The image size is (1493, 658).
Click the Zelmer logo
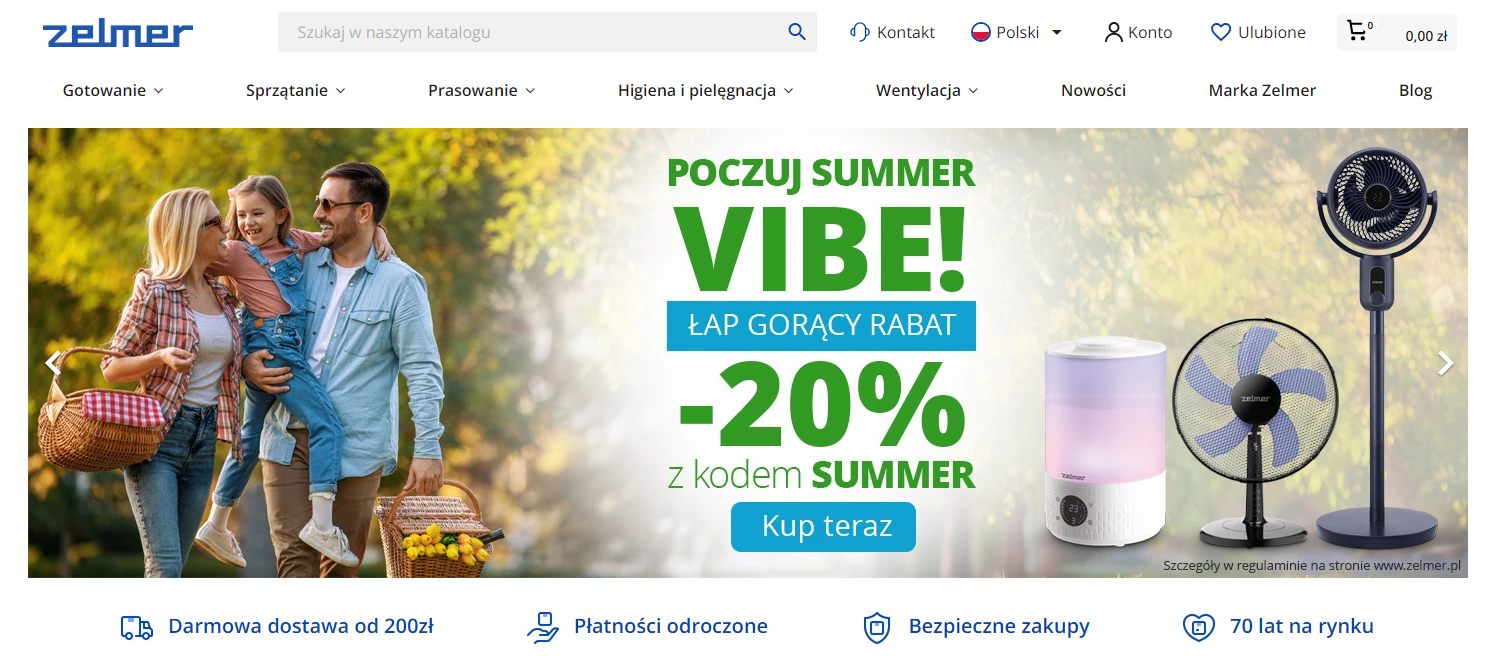pyautogui.click(x=118, y=33)
